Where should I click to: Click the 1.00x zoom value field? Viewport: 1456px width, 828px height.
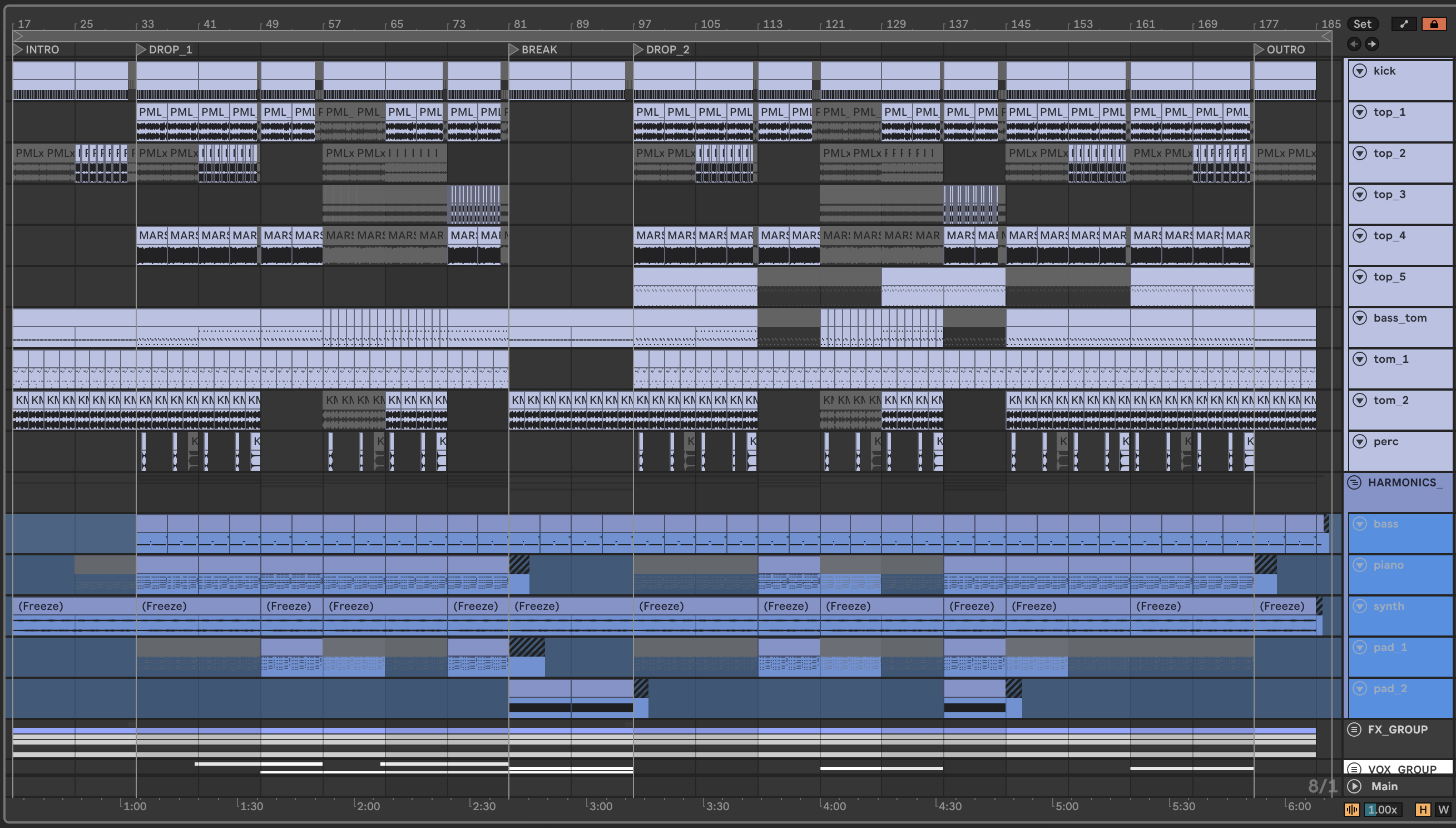1383,809
